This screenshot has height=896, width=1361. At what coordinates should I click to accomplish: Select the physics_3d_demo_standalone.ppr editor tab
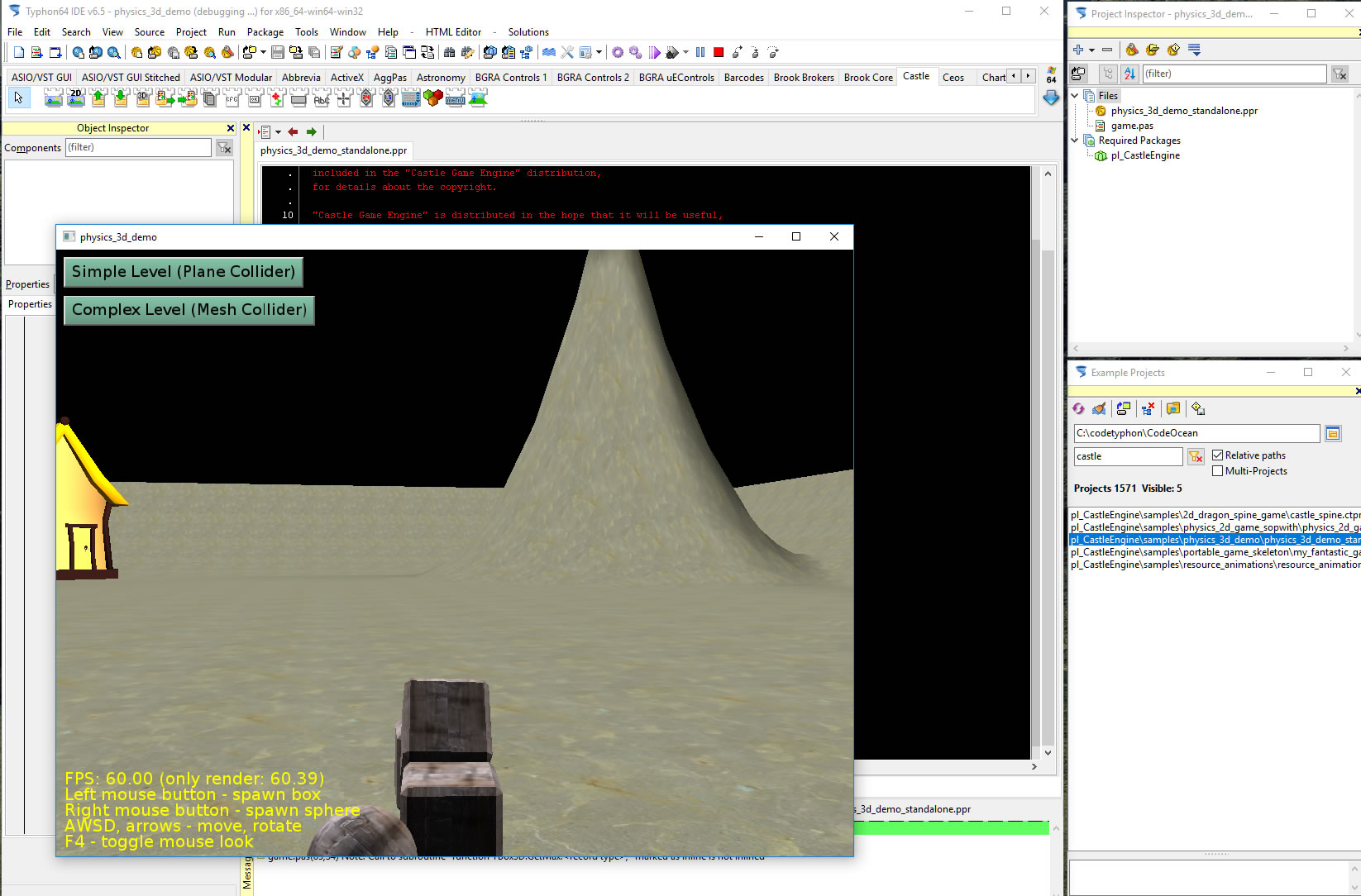[334, 150]
